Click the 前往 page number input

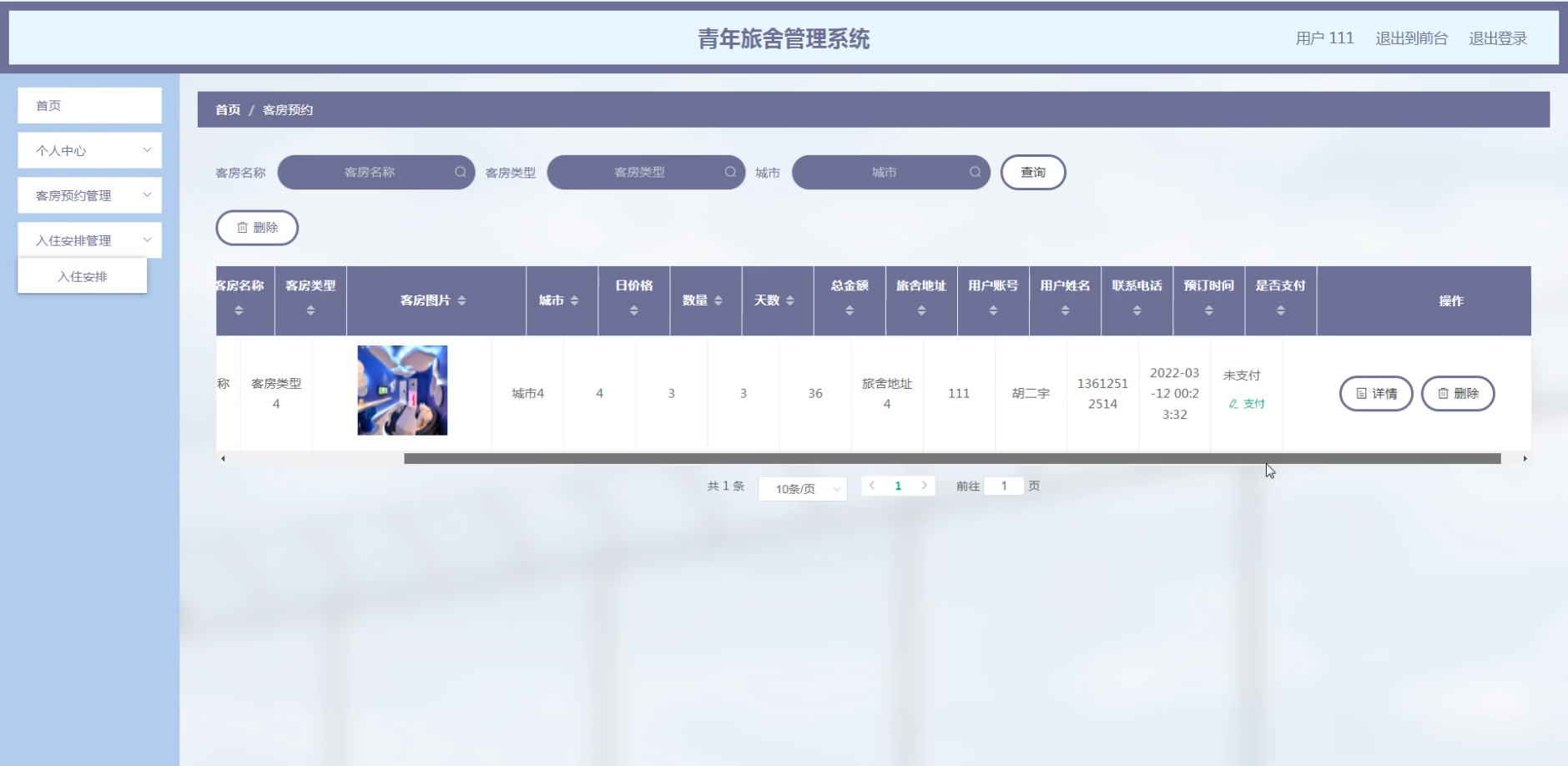[1004, 486]
